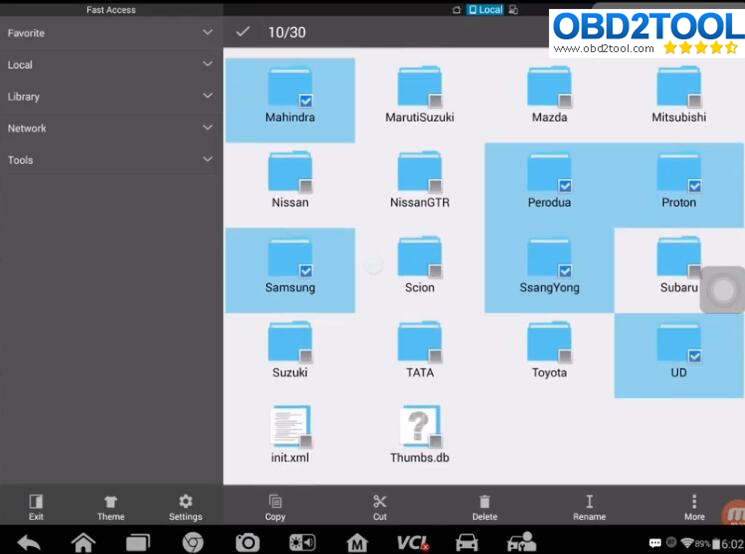The height and width of the screenshot is (554, 745).
Task: Check the Nissan folder checkbox
Action: 306,185
